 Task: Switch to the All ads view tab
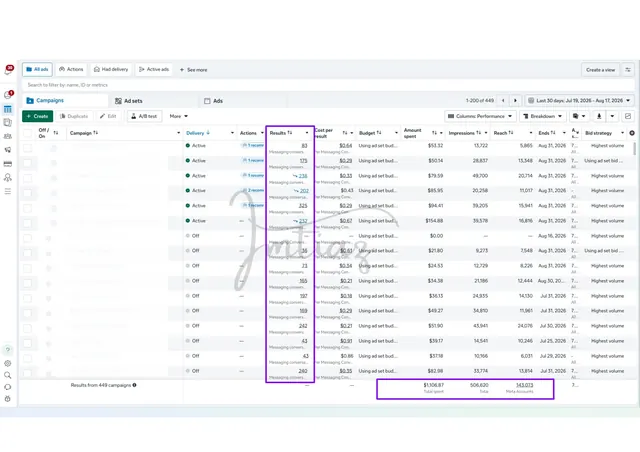coord(37,69)
